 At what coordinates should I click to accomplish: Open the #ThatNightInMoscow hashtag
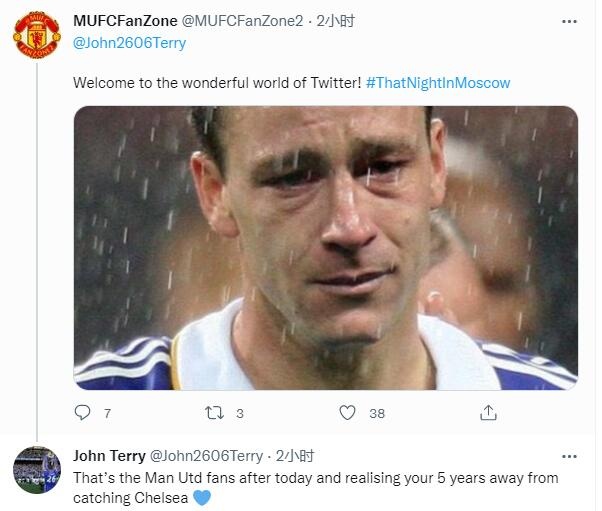pos(438,82)
